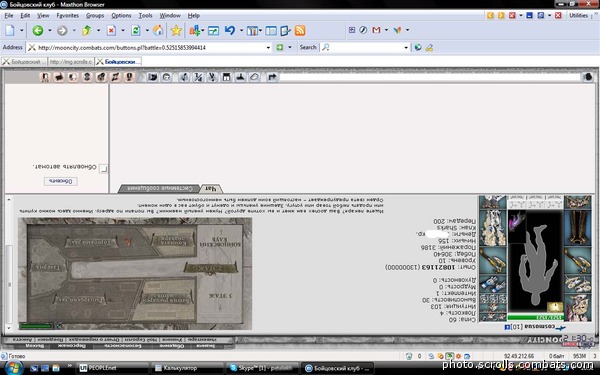Image resolution: width=600 pixels, height=375 pixels.
Task: Expand the Go button dropdown arrow
Action: click(290, 47)
